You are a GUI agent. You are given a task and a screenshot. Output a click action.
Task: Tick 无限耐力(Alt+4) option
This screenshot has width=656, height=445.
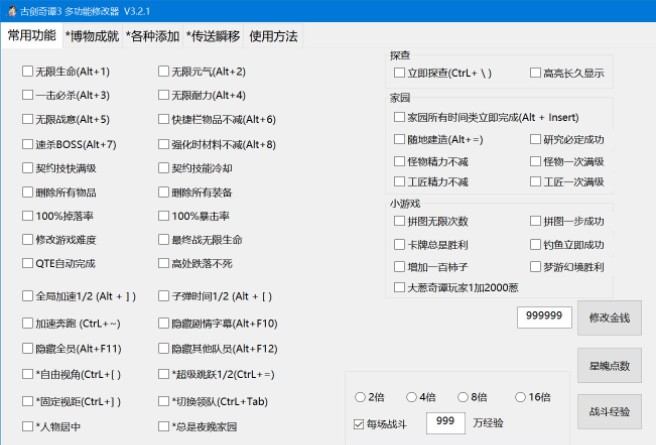click(x=164, y=95)
